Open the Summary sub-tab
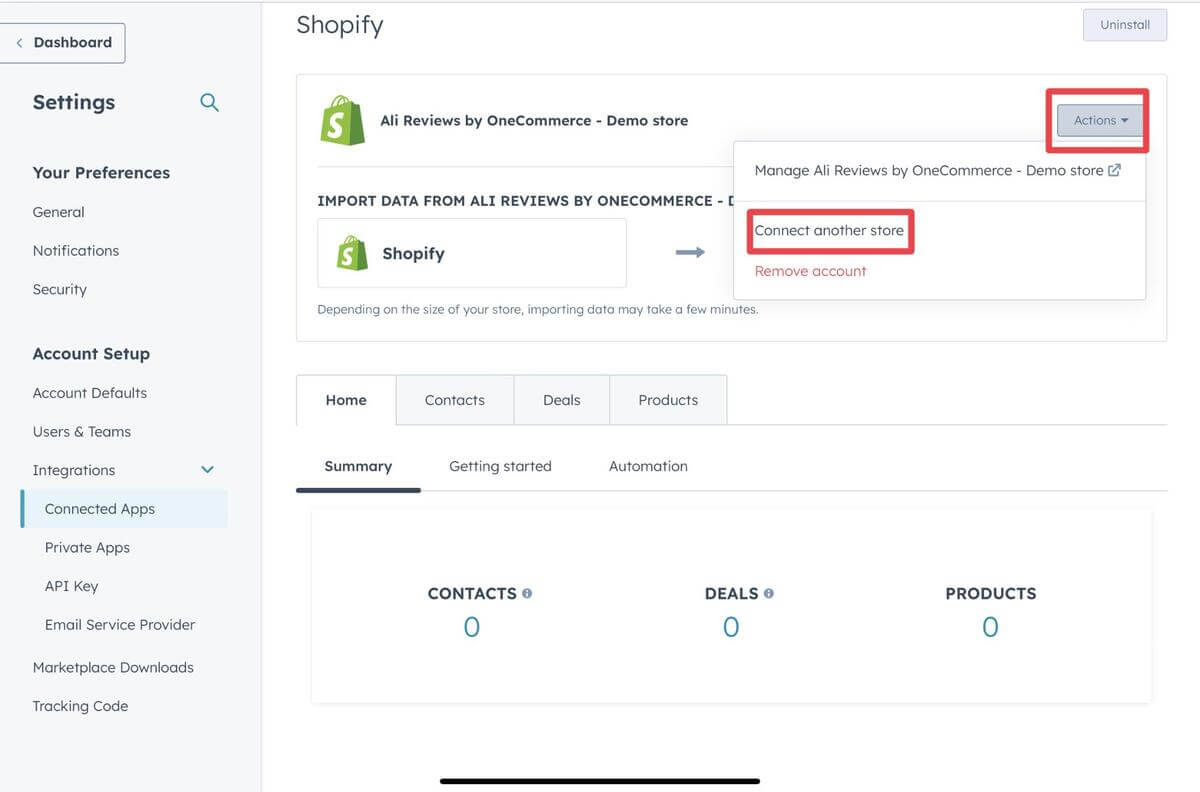 coord(358,466)
